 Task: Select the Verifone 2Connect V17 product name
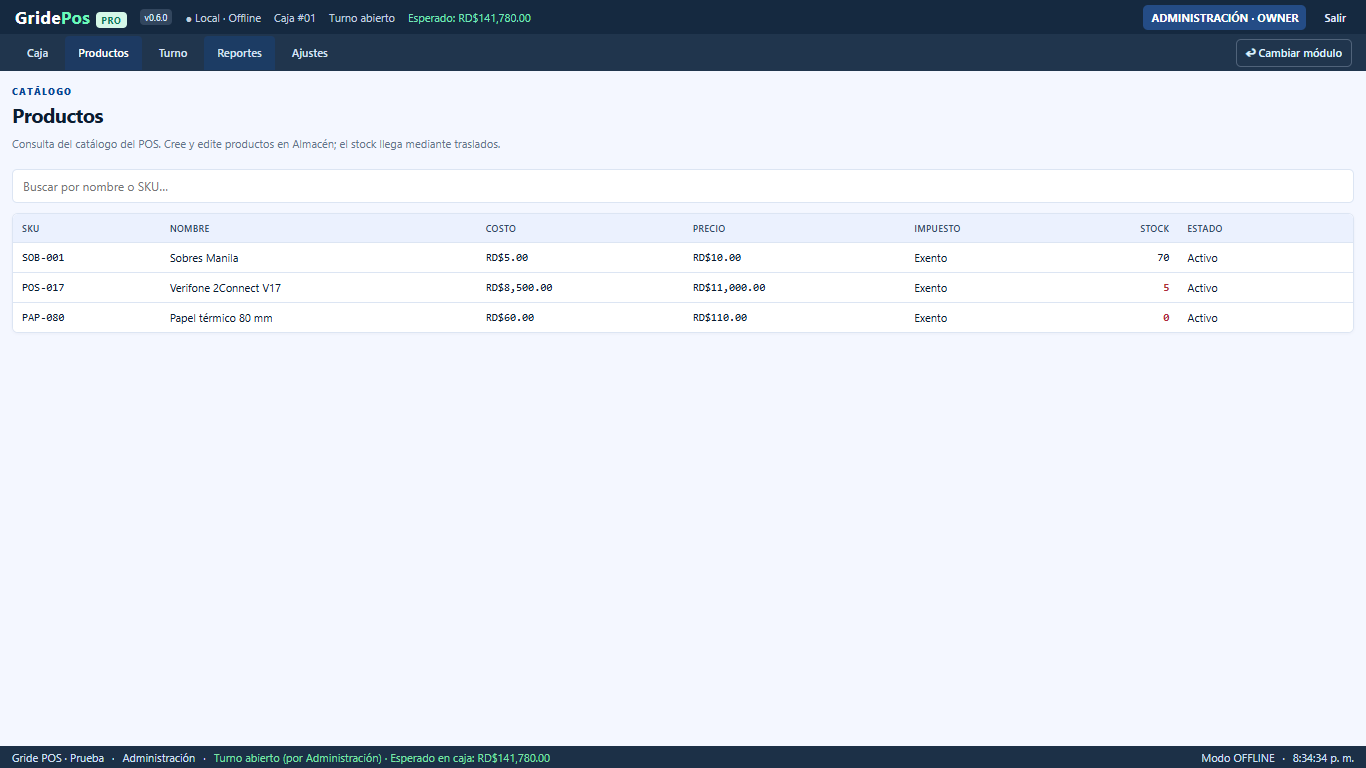(x=225, y=288)
